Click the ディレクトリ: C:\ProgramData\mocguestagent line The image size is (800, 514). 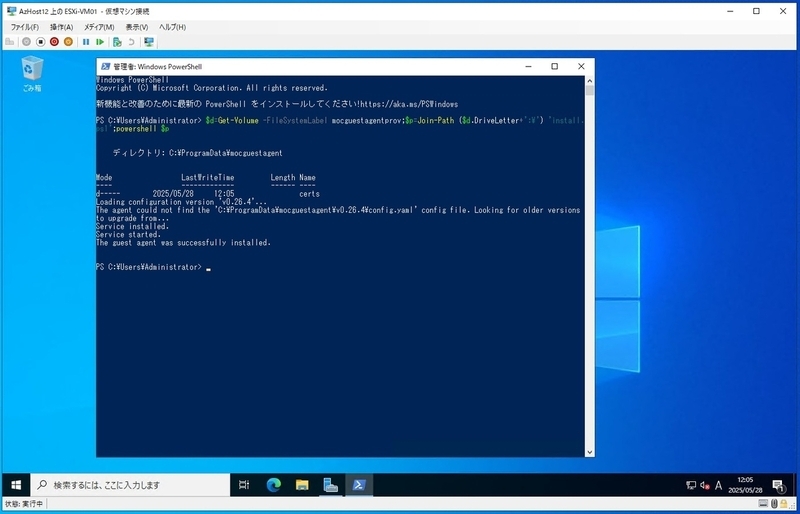tap(197, 153)
